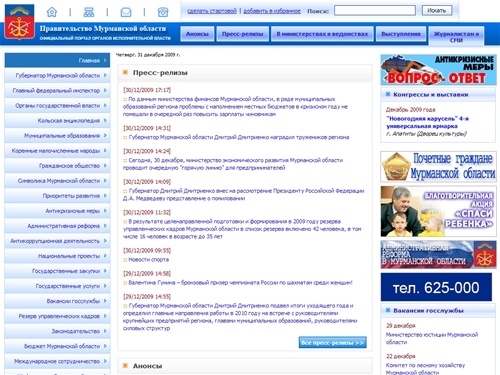500x375 pixels.
Task: Open Резерв управленческих кадров menu item
Action: coord(57,316)
